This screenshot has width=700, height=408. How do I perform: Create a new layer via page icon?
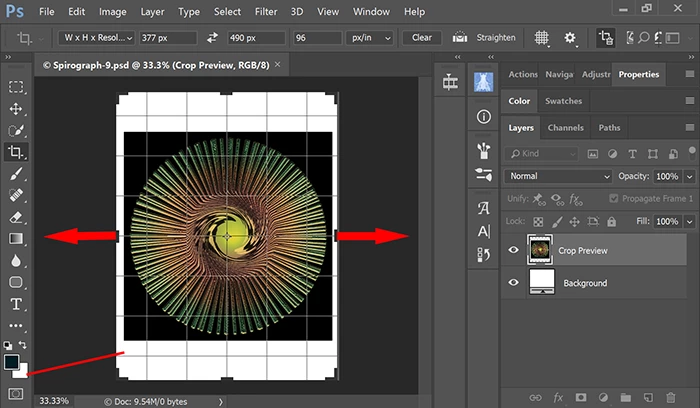click(648, 397)
